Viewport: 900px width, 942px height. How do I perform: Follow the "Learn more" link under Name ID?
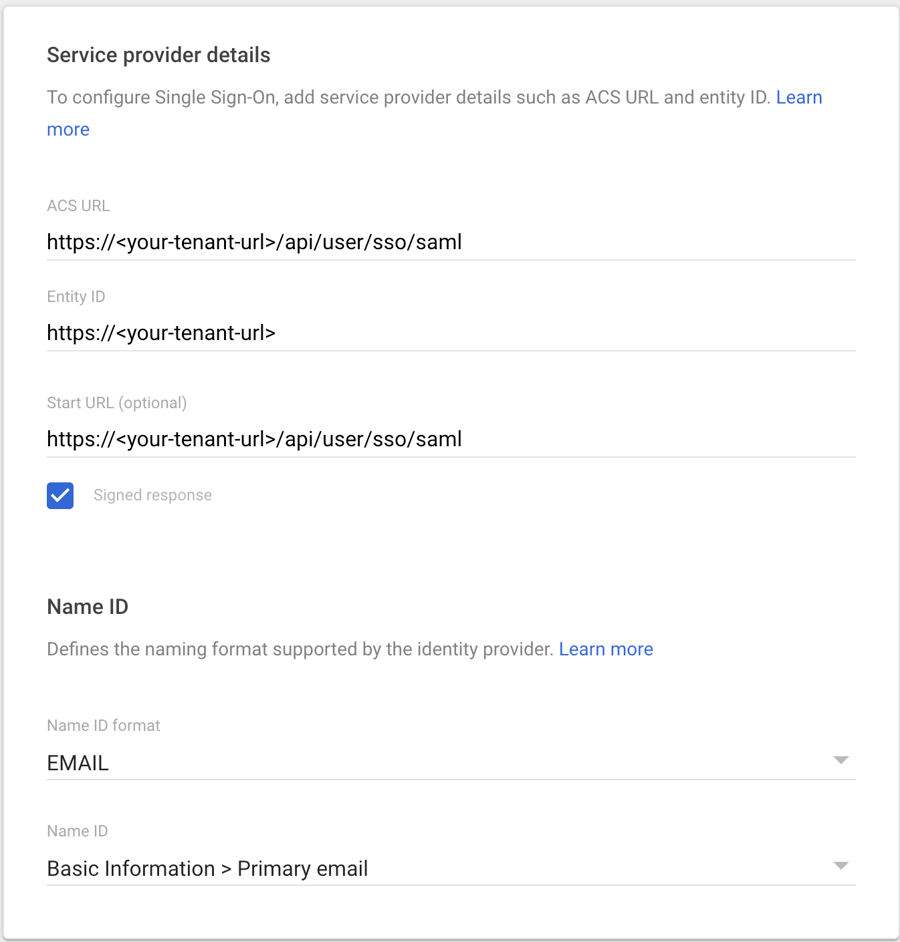click(x=606, y=649)
